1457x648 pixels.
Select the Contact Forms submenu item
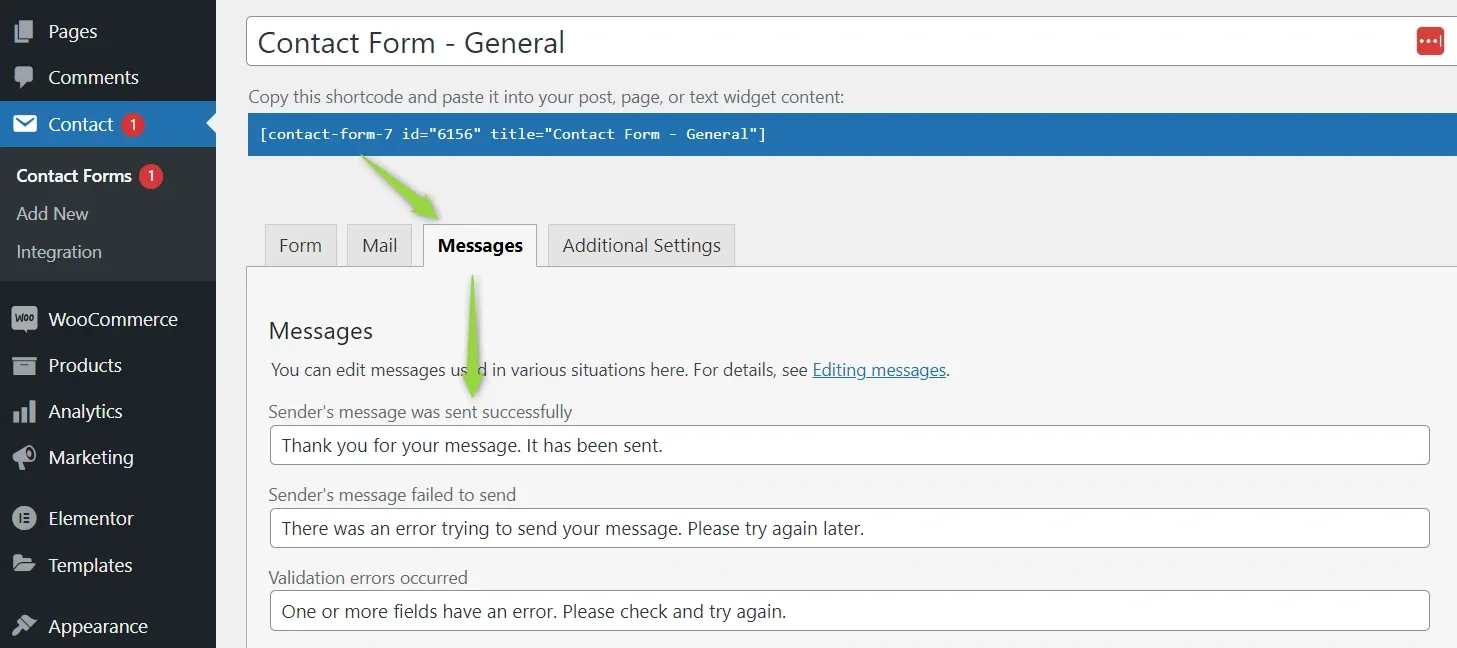pos(74,176)
